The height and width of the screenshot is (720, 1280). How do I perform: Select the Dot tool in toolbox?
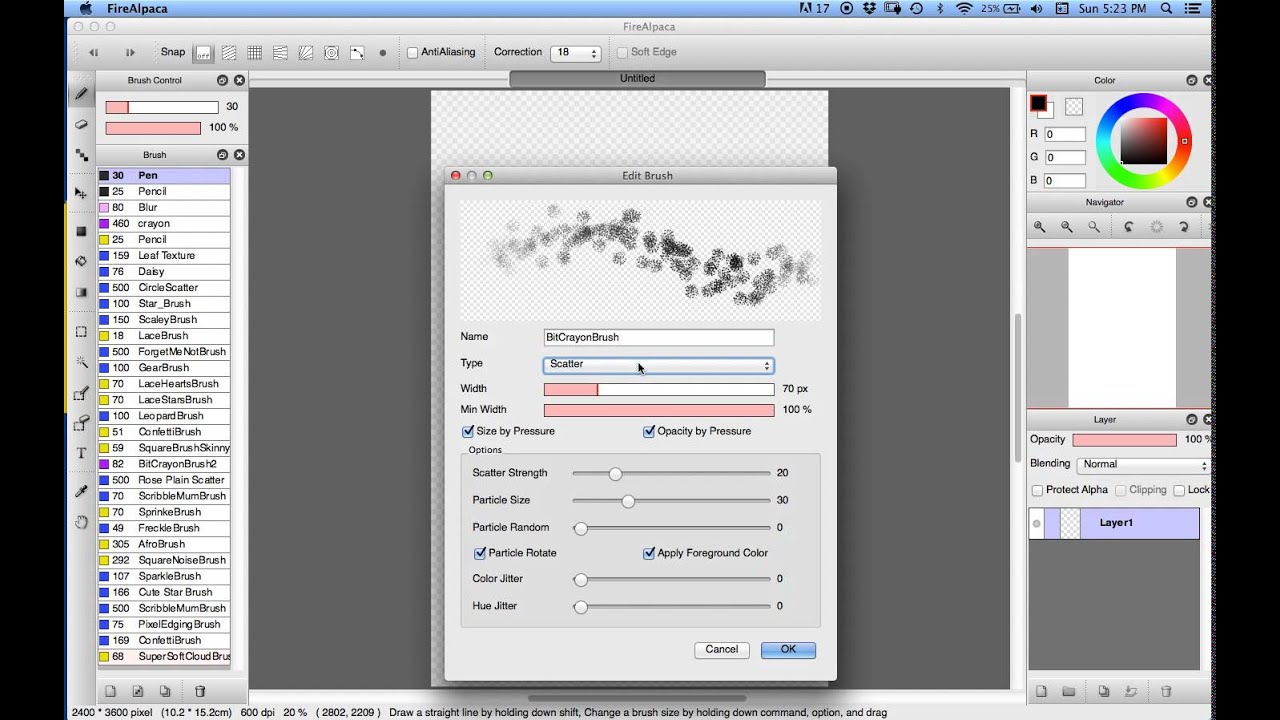tap(81, 155)
